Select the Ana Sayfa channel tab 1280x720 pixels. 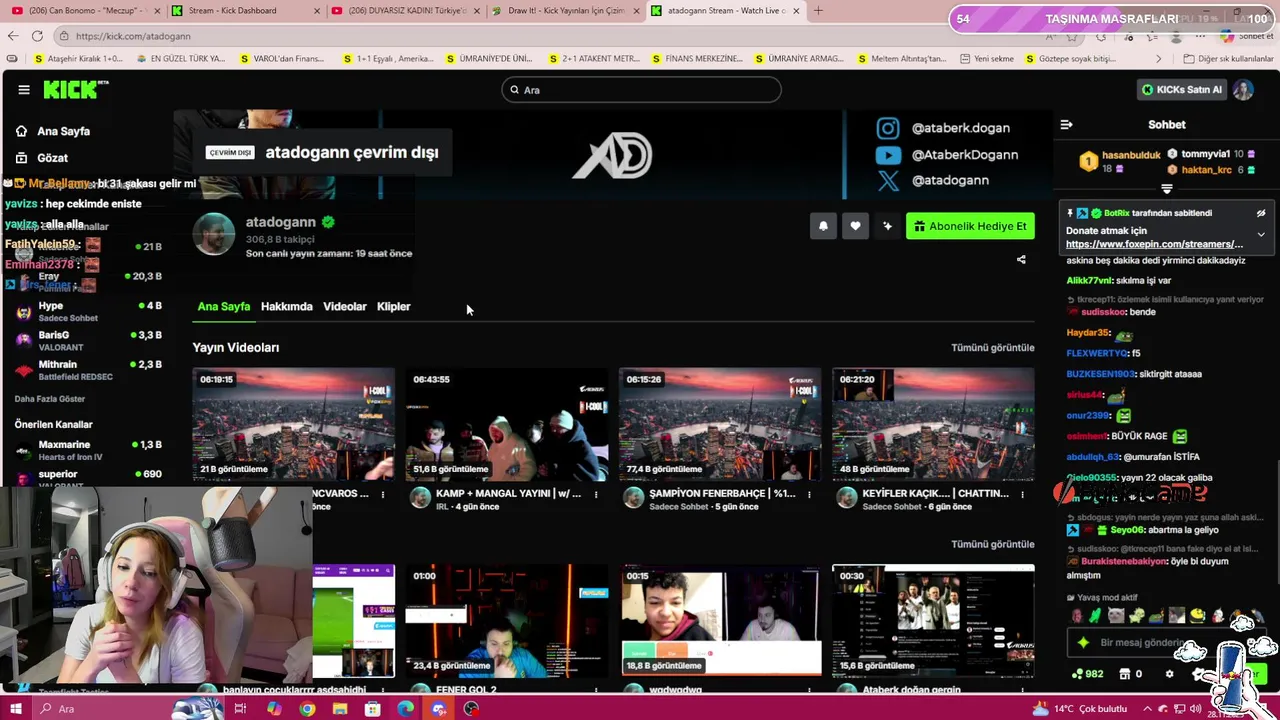pyautogui.click(x=223, y=306)
